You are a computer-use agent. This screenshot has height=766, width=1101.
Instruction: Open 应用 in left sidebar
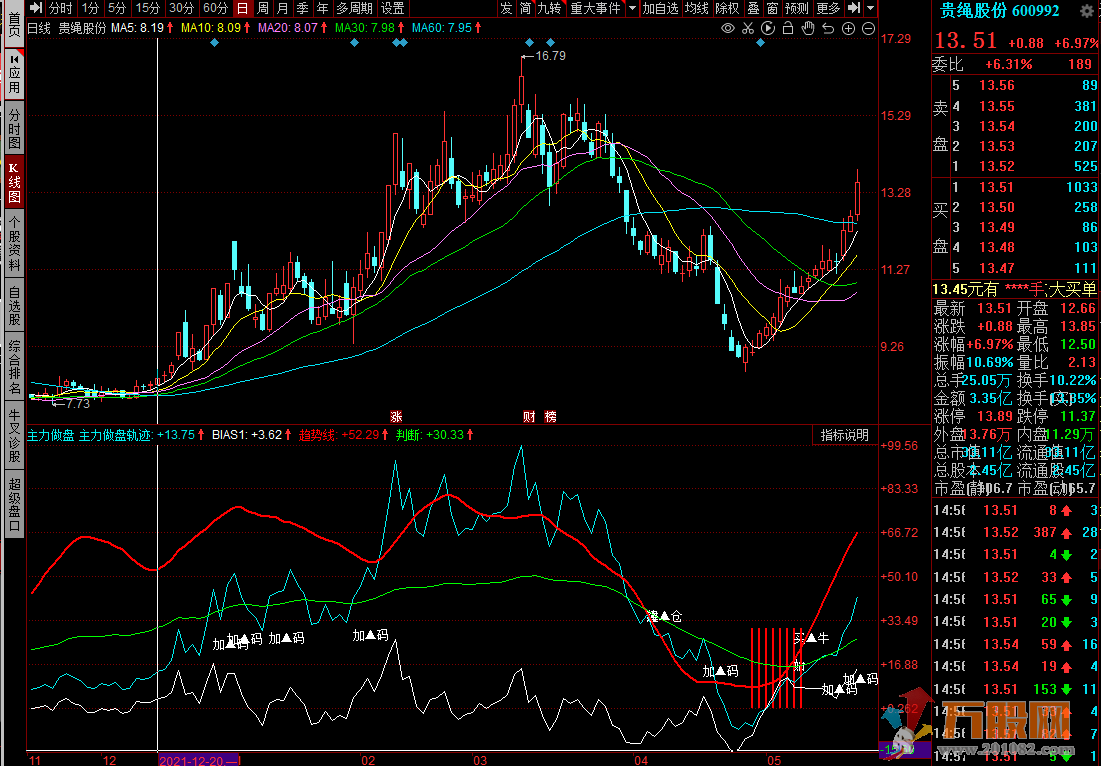14,76
